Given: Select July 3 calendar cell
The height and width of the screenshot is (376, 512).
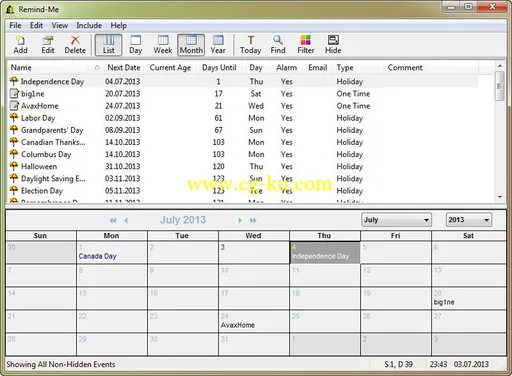Looking at the screenshot, I should point(254,253).
